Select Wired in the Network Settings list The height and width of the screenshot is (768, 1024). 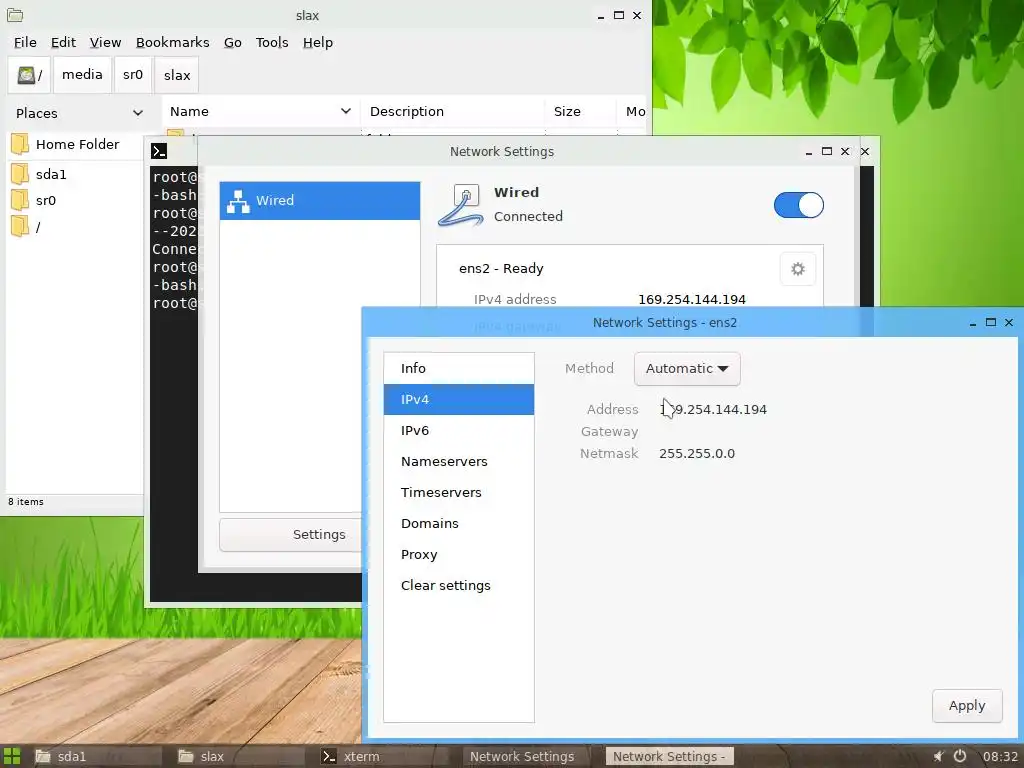click(319, 200)
